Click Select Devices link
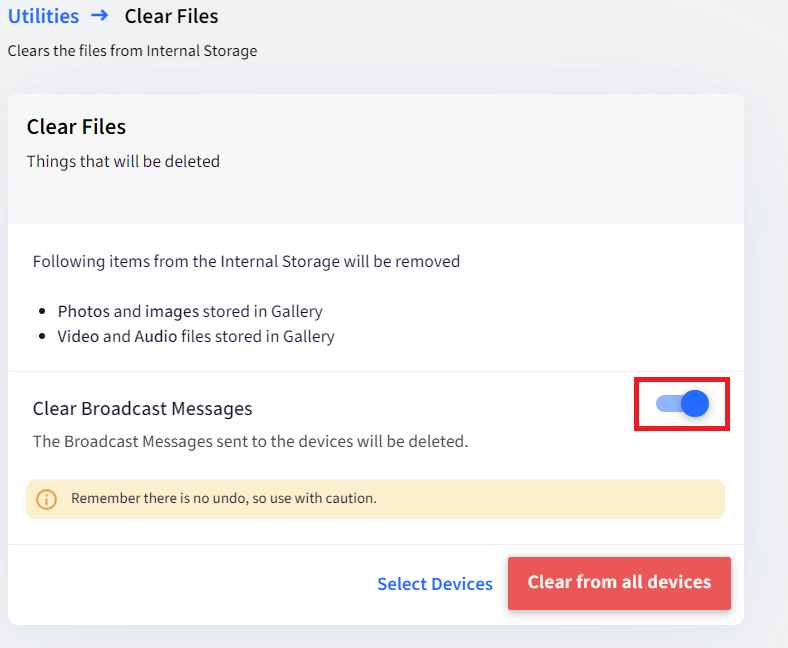 pos(435,584)
